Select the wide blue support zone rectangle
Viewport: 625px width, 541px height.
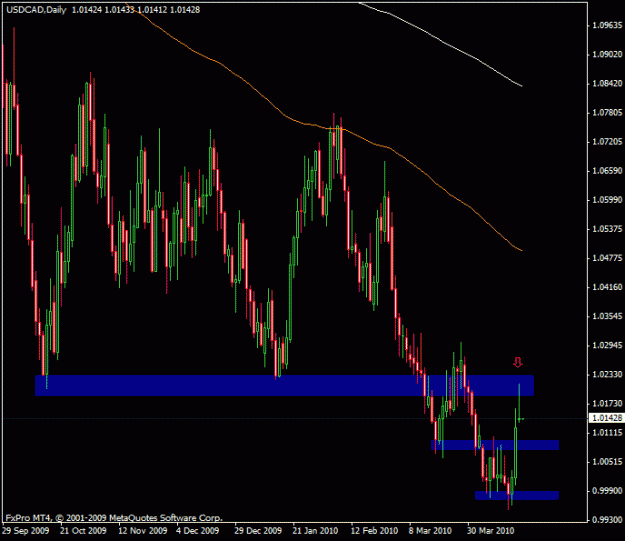click(284, 386)
